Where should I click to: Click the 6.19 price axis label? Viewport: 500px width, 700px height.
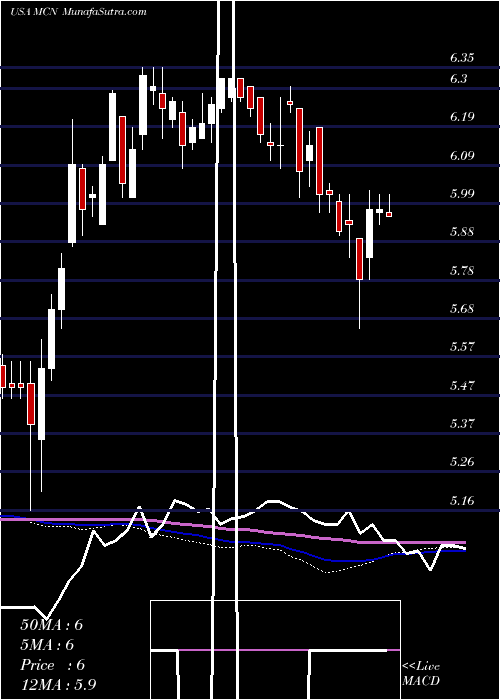[462, 117]
